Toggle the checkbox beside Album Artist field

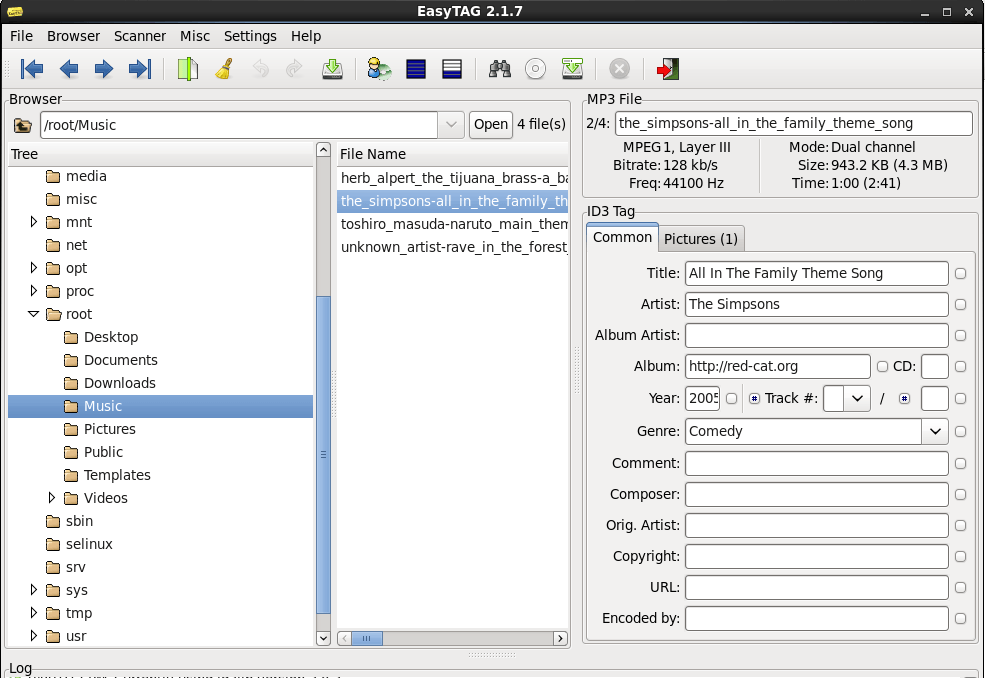click(x=961, y=336)
